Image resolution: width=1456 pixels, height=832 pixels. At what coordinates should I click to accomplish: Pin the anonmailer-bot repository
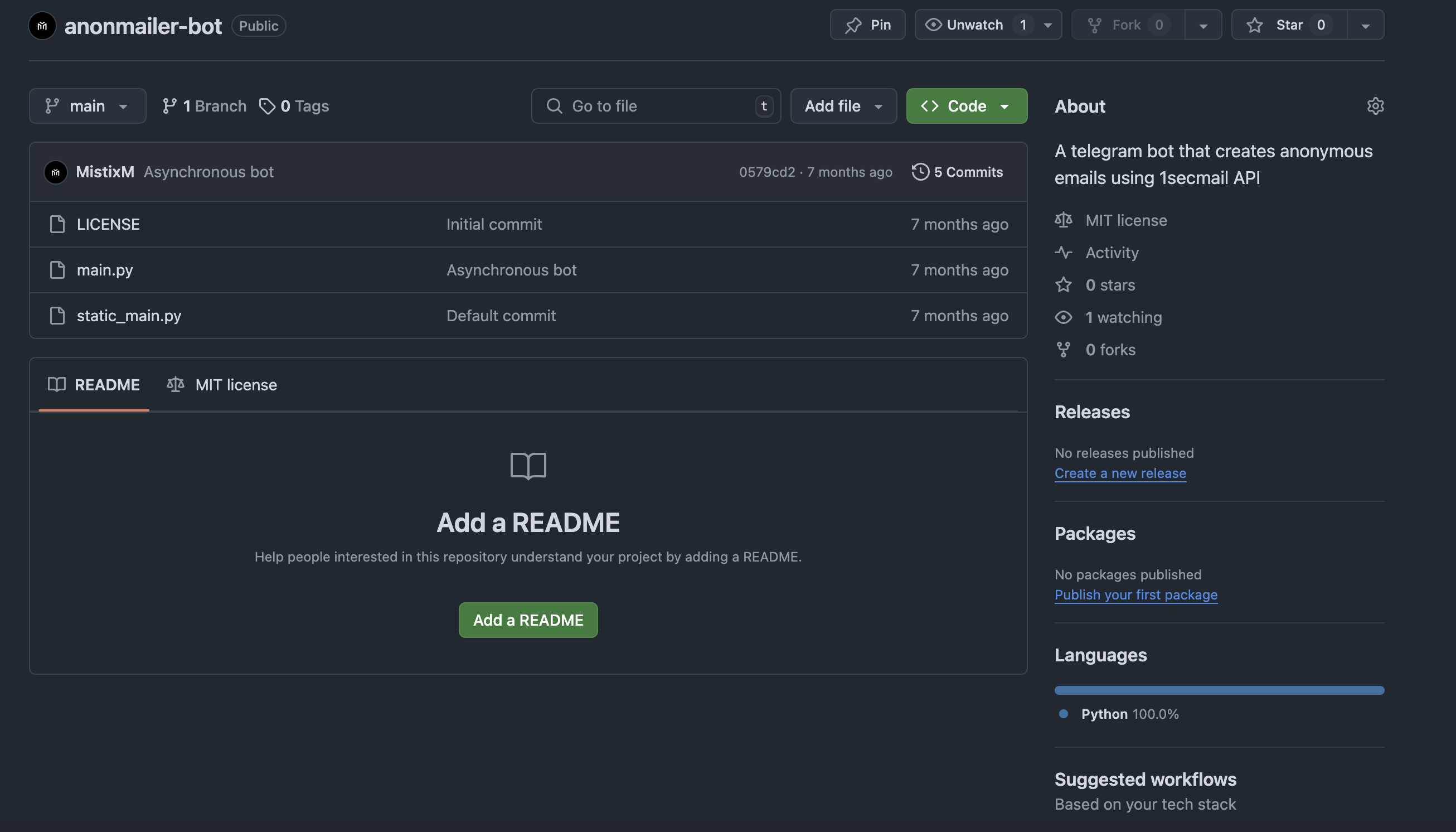coord(868,25)
